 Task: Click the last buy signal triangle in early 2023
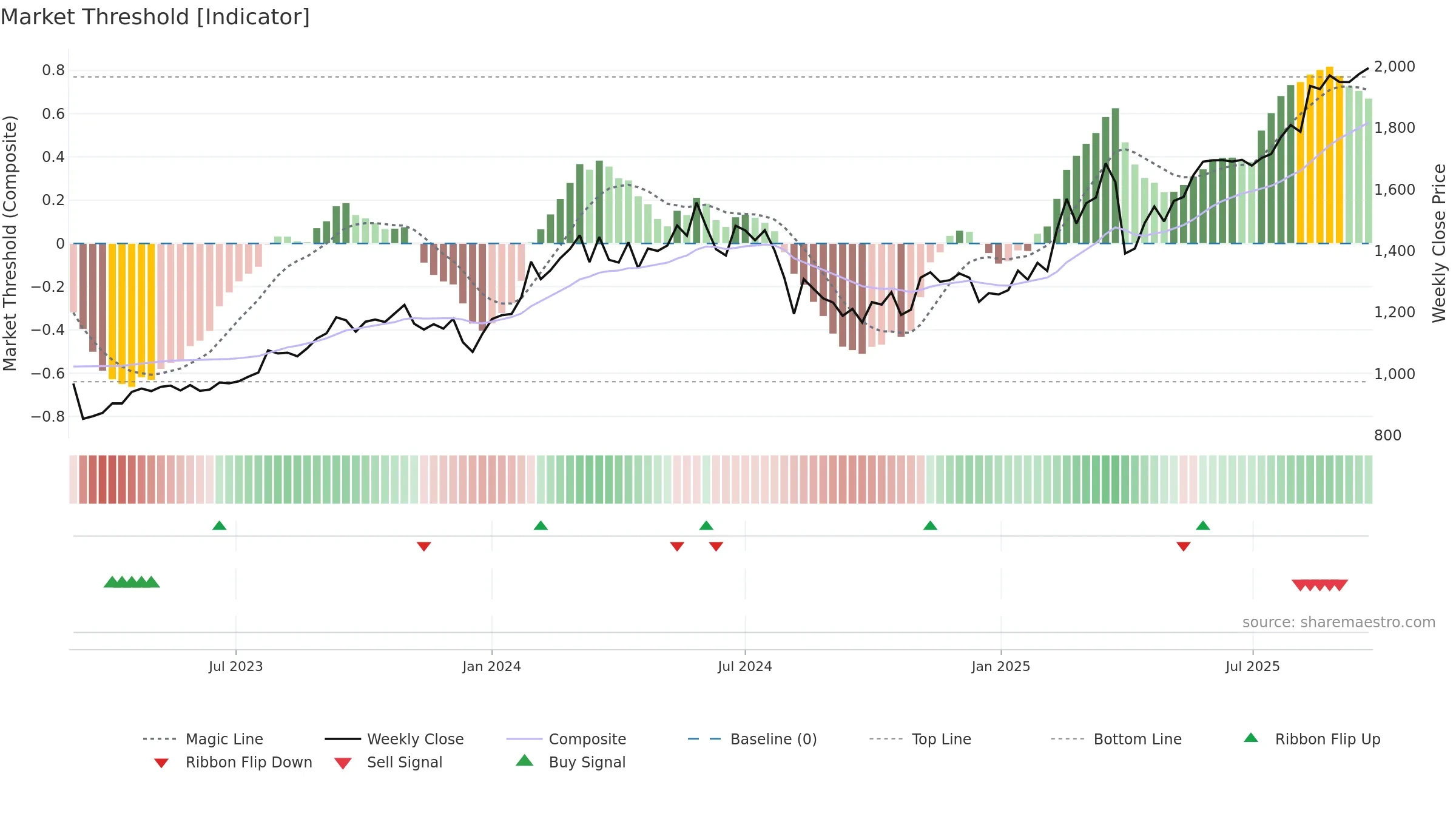click(x=152, y=582)
